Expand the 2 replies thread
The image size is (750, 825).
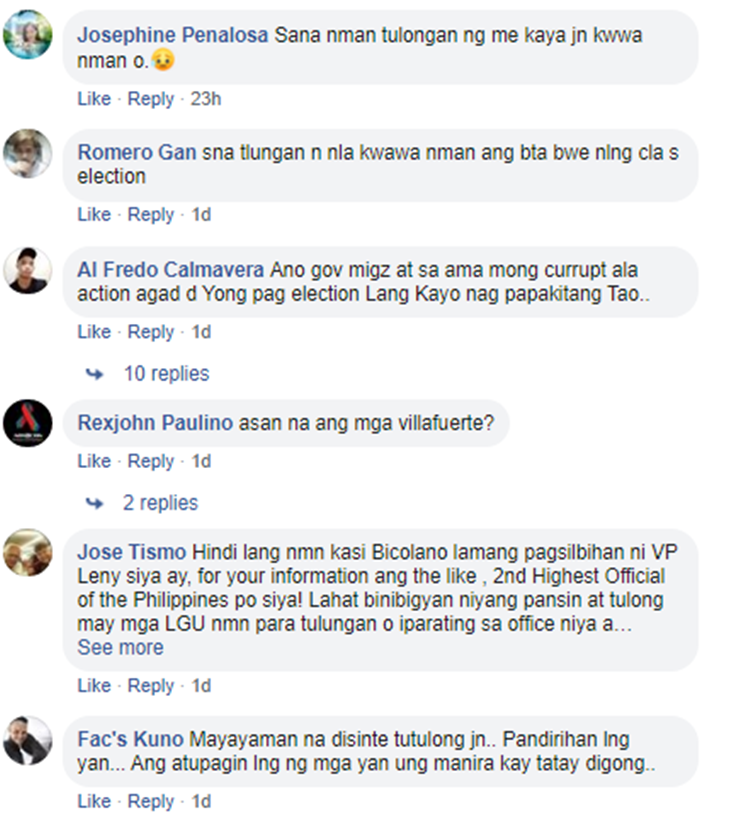[161, 503]
